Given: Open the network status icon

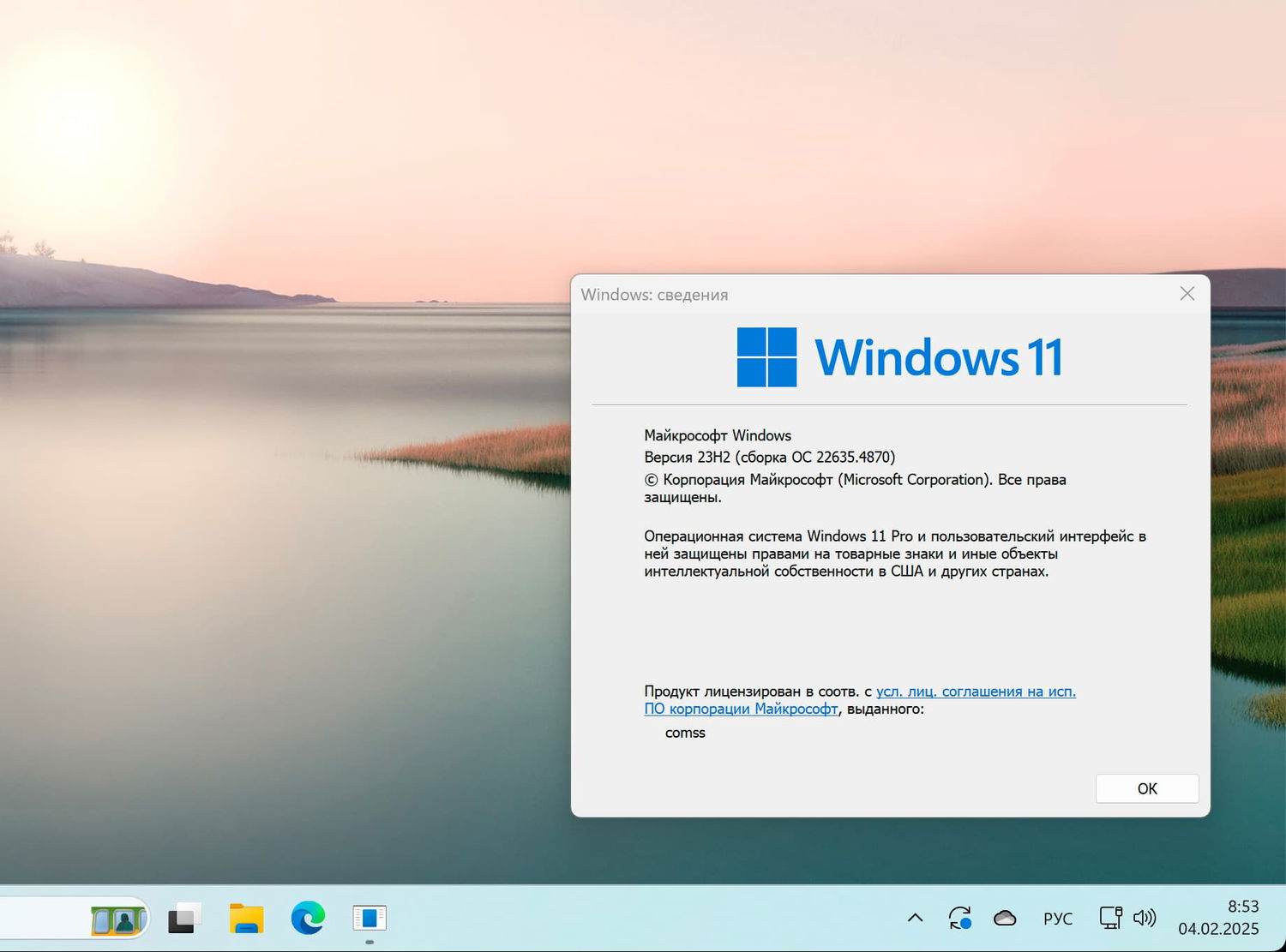Looking at the screenshot, I should click(1110, 919).
